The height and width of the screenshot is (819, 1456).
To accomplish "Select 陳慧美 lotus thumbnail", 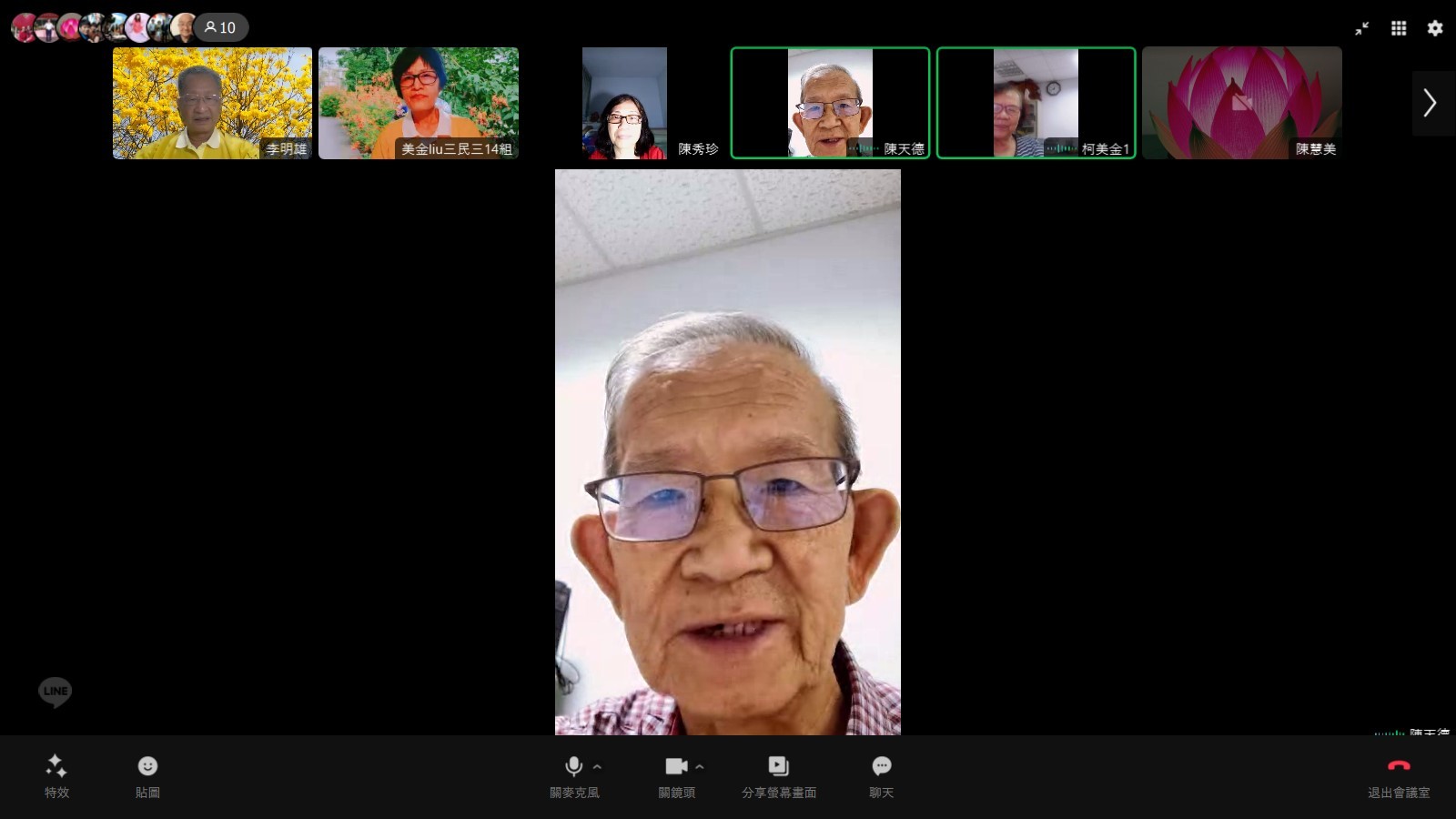I will tap(1241, 103).
